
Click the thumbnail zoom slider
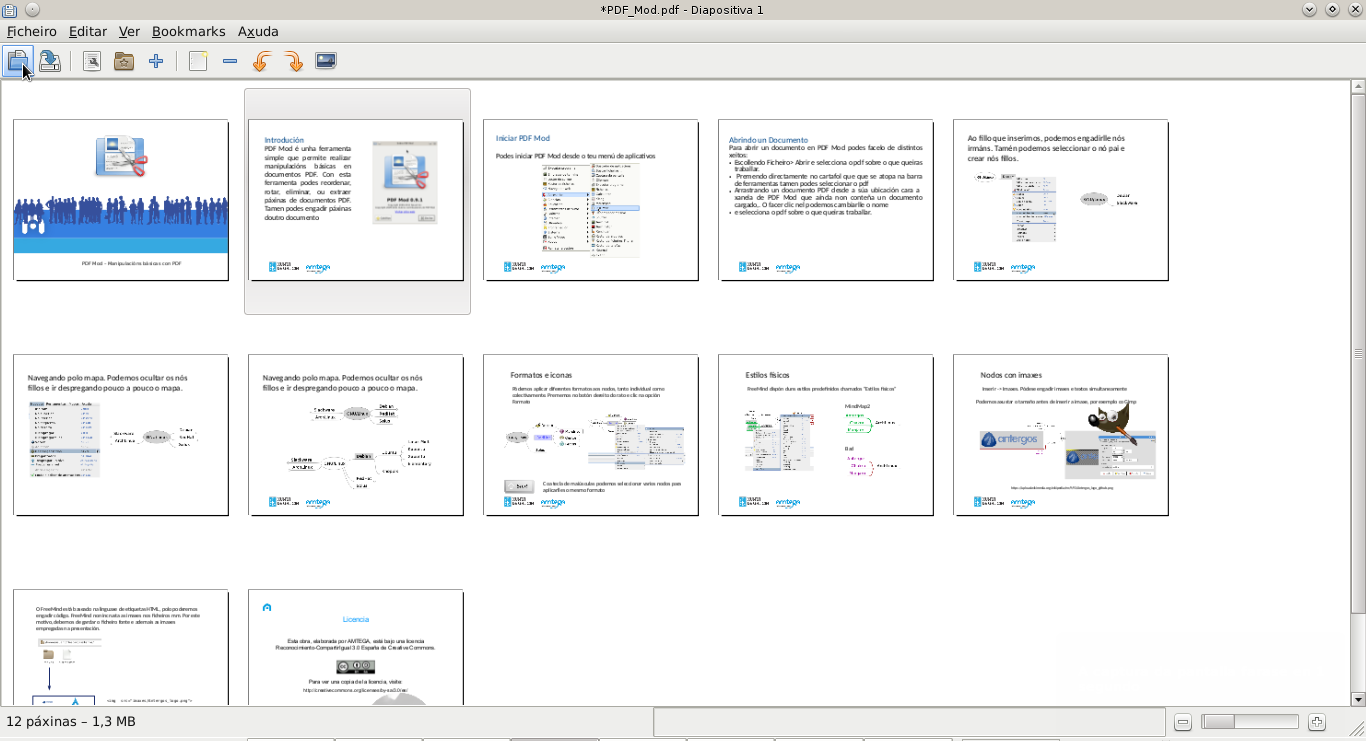tap(1249, 722)
